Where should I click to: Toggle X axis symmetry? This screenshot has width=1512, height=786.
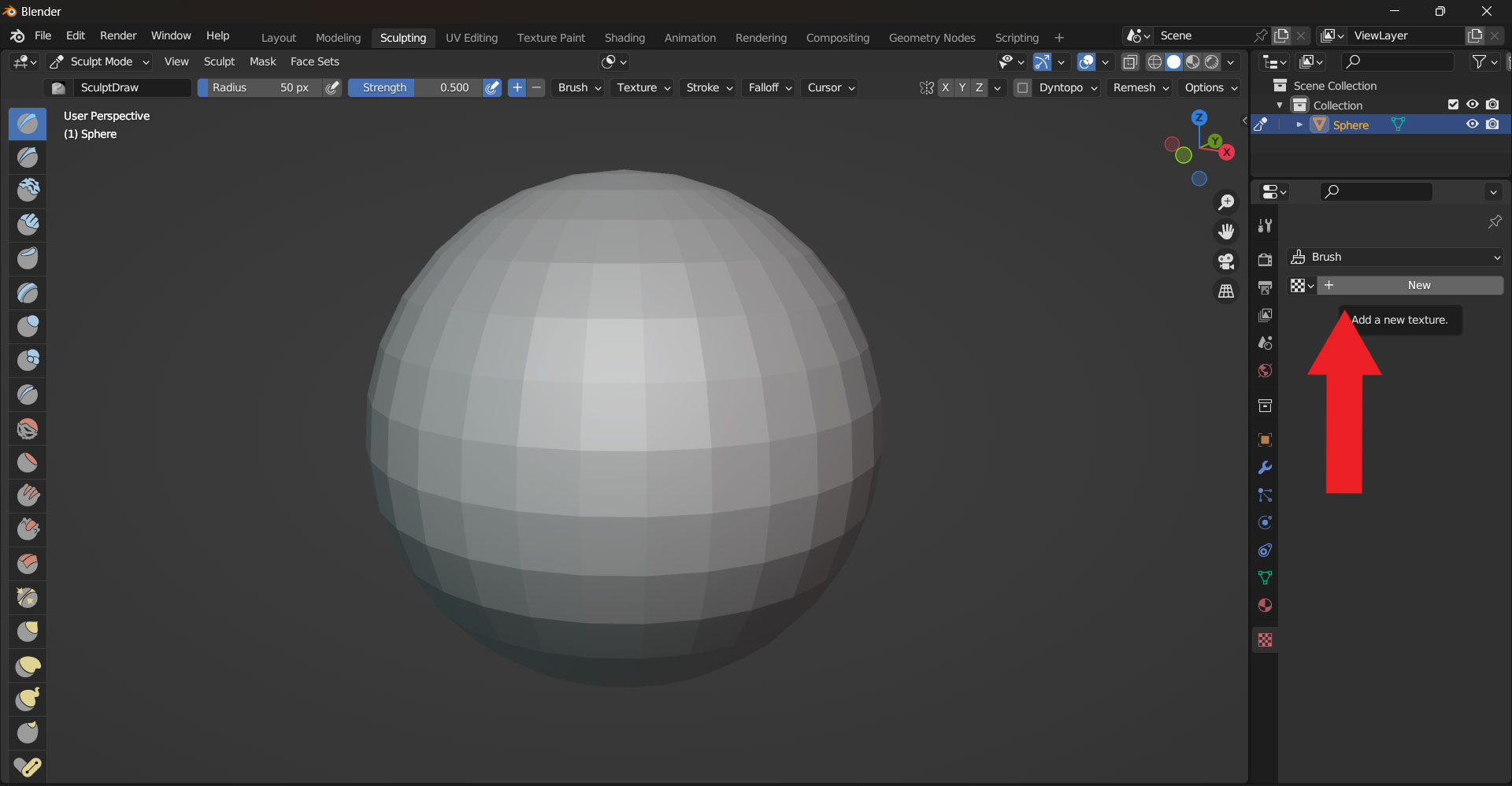click(945, 87)
